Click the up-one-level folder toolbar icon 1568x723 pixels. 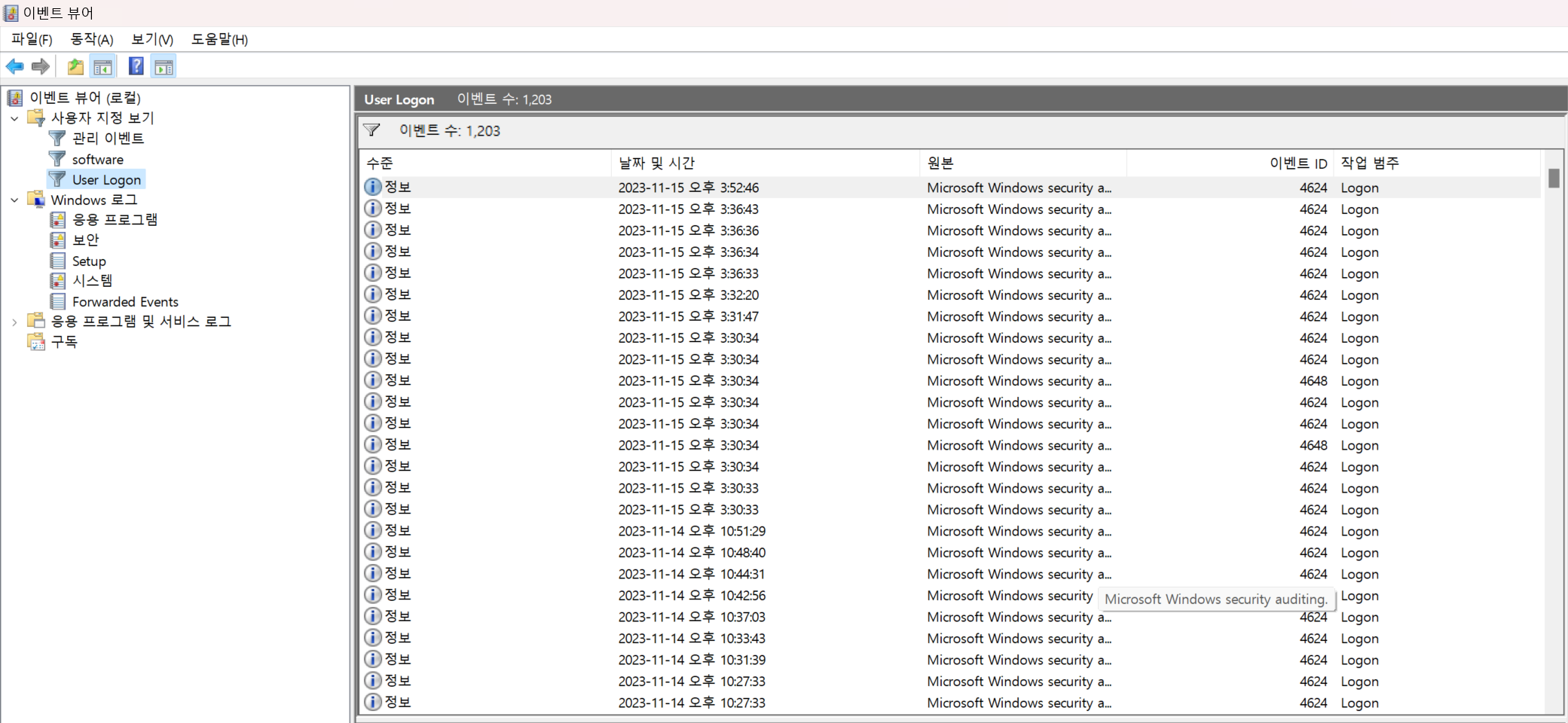75,66
